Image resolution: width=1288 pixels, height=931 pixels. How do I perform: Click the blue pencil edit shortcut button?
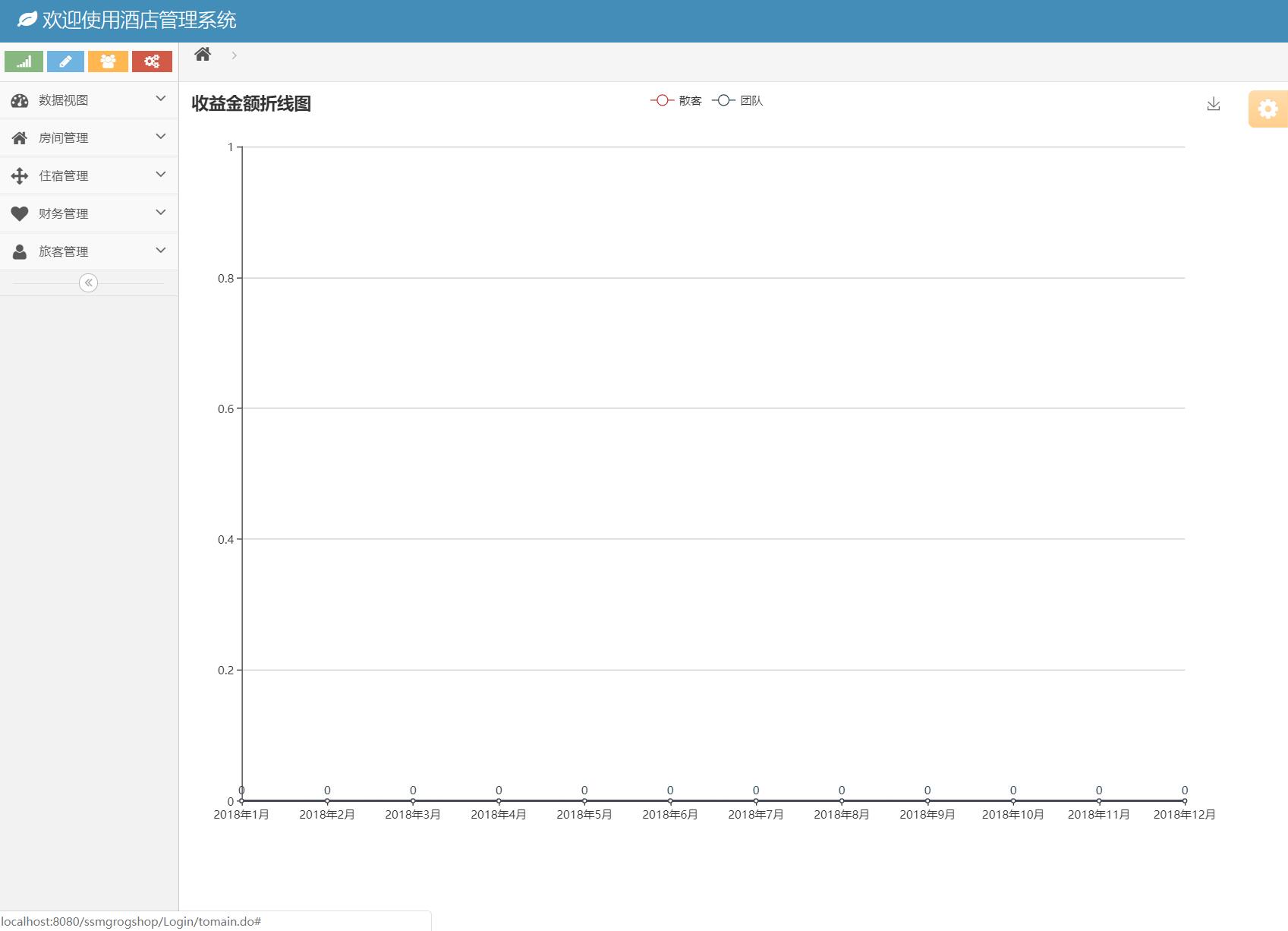[x=65, y=62]
